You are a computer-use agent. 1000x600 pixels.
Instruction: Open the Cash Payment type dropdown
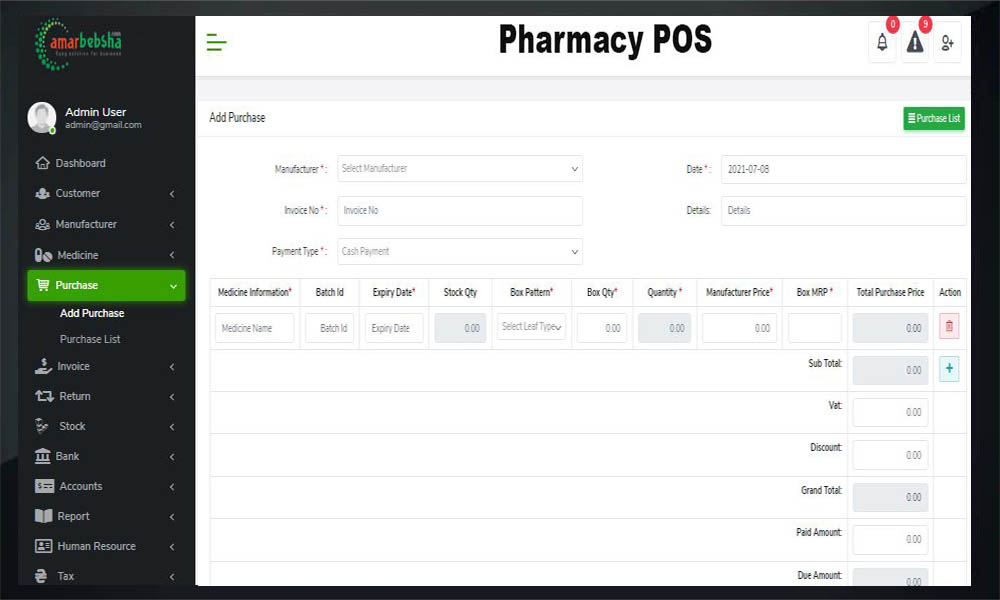click(459, 251)
